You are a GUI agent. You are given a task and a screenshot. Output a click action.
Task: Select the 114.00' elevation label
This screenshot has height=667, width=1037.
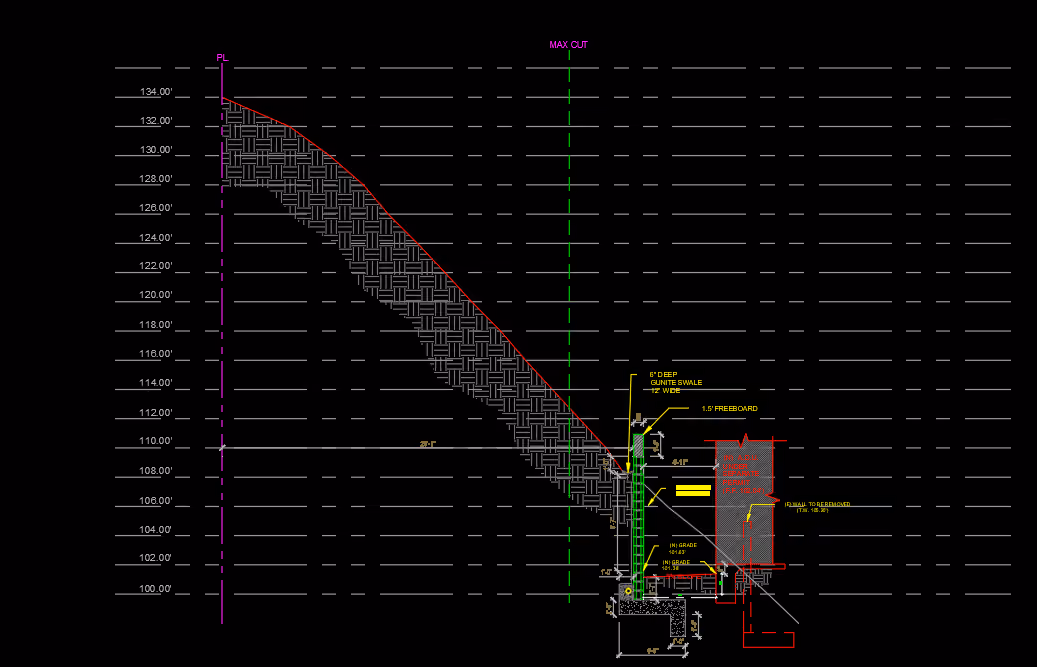156,383
